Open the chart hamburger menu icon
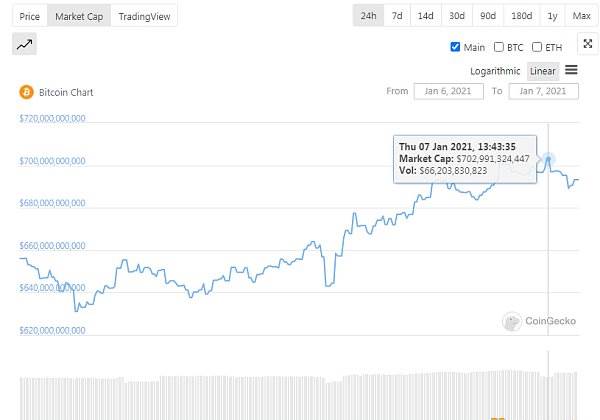The height and width of the screenshot is (420, 600). pyautogui.click(x=572, y=70)
